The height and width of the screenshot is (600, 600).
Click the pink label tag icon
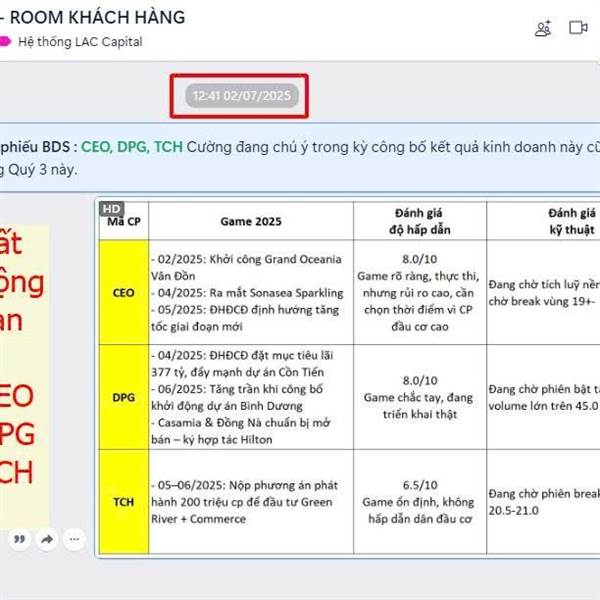point(5,41)
